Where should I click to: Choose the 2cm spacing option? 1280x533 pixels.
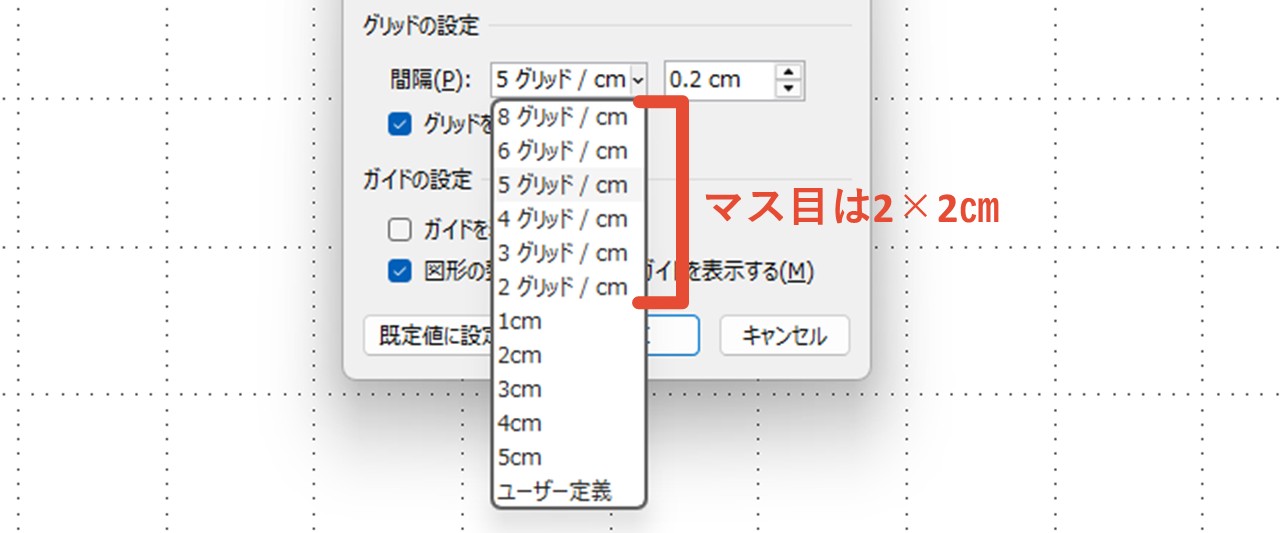point(568,355)
